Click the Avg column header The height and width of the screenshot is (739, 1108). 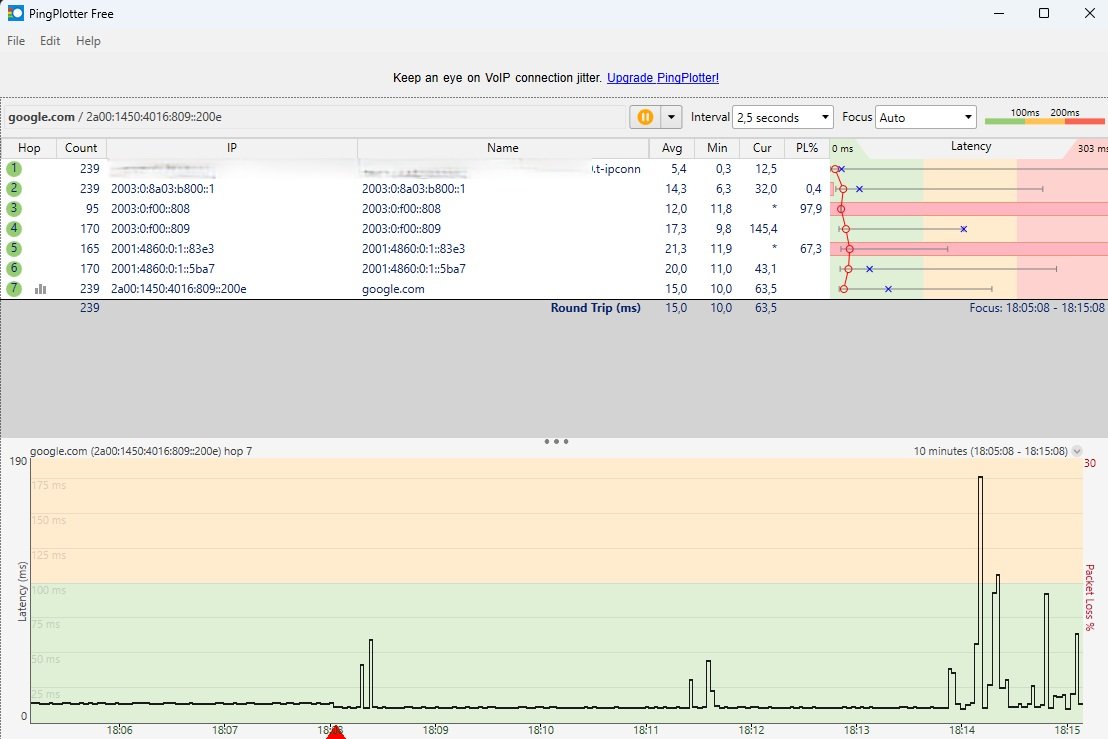(x=672, y=148)
